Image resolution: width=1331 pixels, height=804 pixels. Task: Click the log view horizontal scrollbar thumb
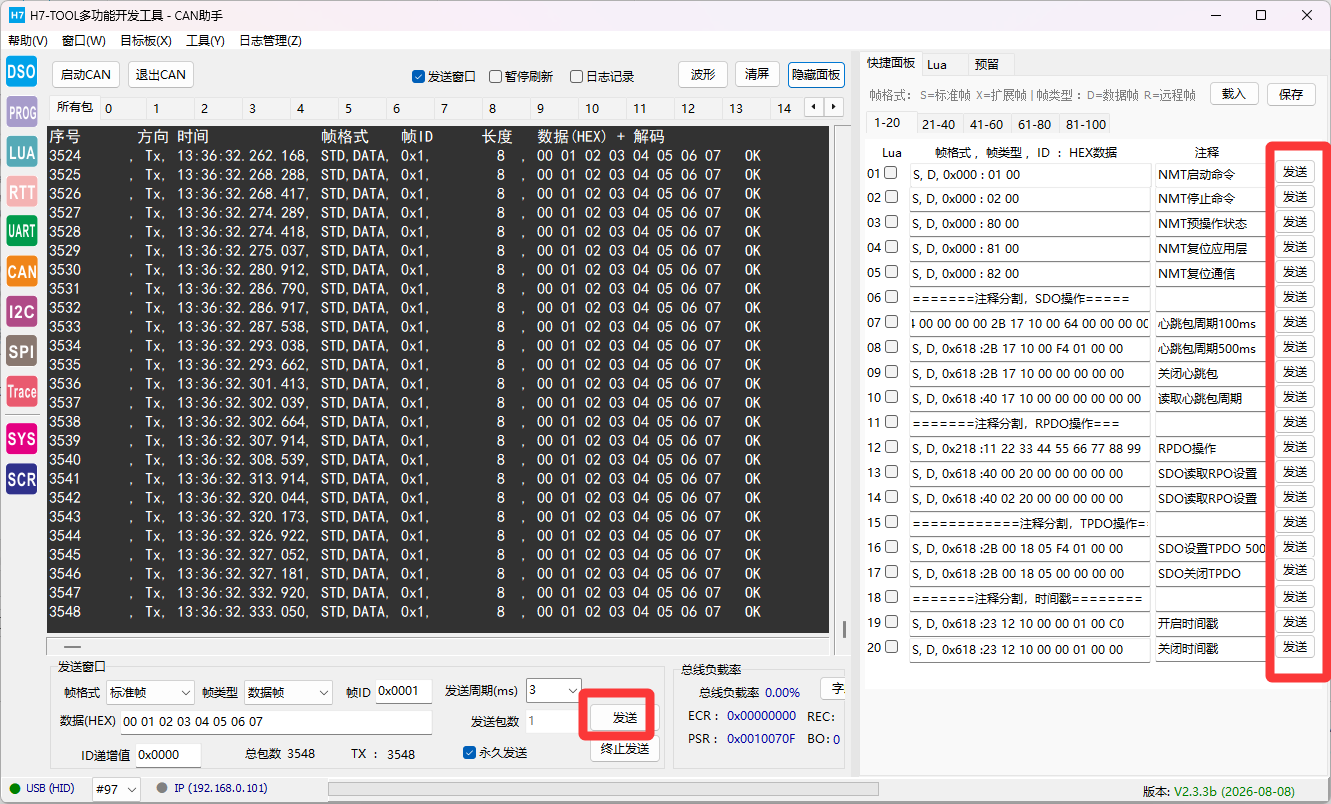click(73, 647)
